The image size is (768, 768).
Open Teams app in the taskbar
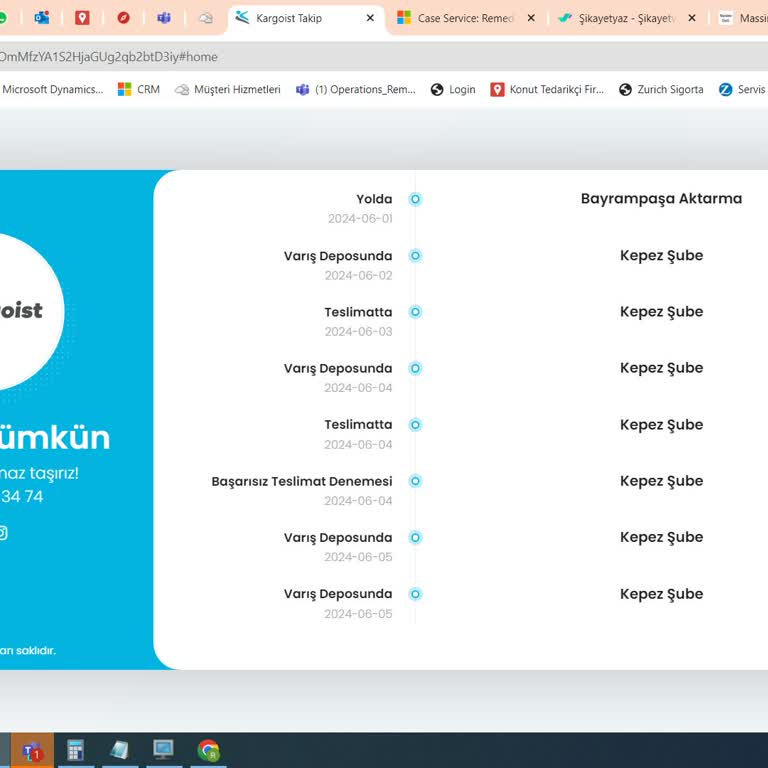pyautogui.click(x=32, y=750)
